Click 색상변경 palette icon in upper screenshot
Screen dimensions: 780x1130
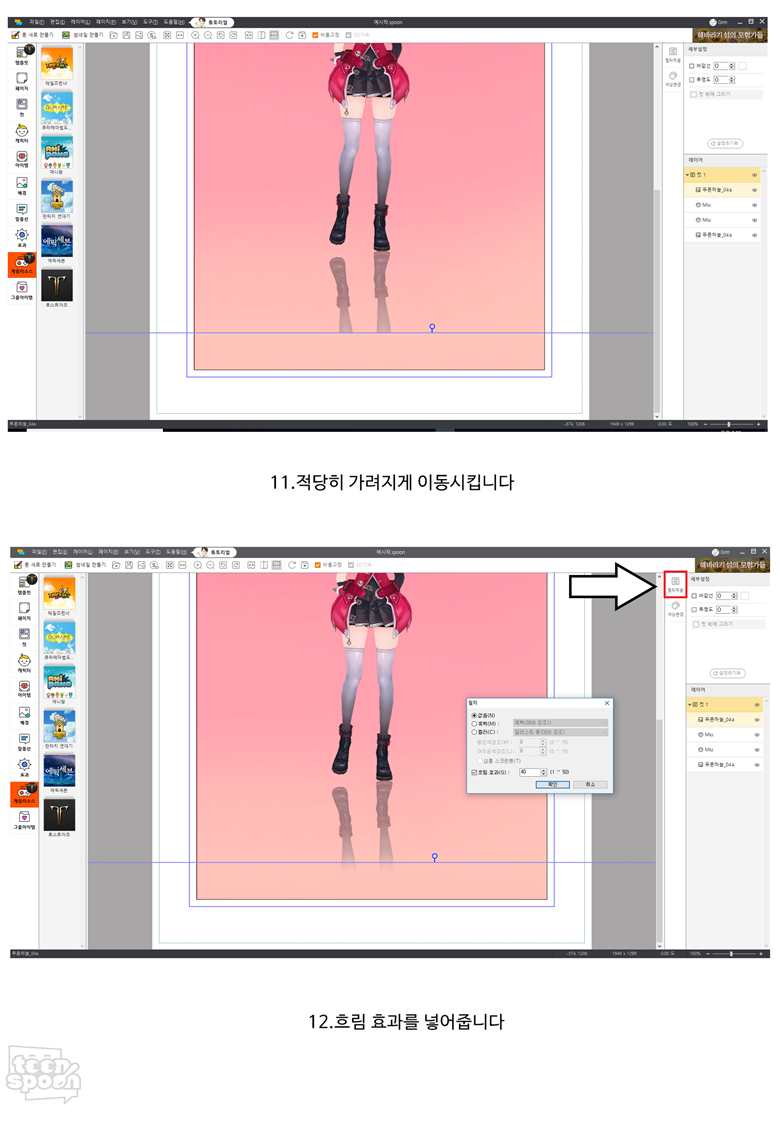pyautogui.click(x=673, y=79)
